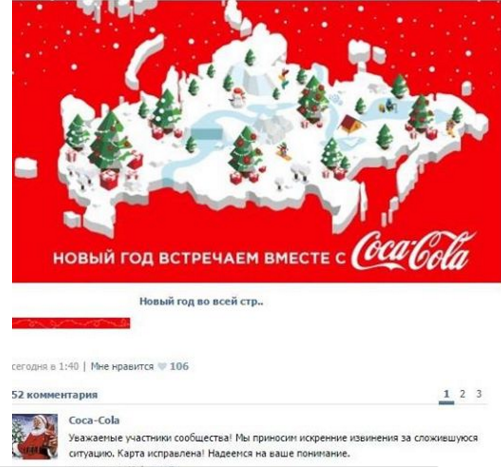The height and width of the screenshot is (467, 501).
Task: Click the 106 likes counter
Action: coord(179,367)
